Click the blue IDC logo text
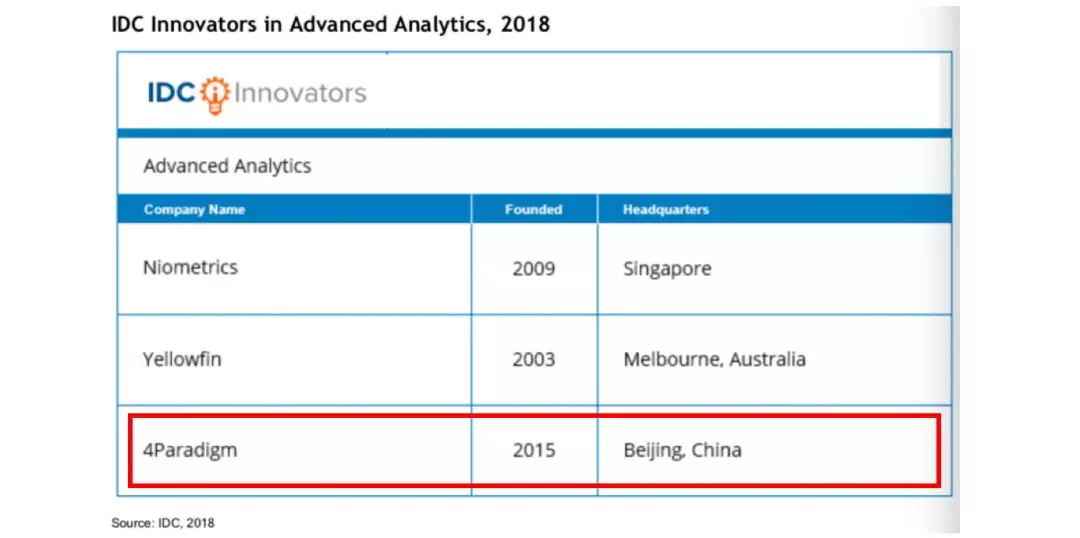 click(x=172, y=94)
